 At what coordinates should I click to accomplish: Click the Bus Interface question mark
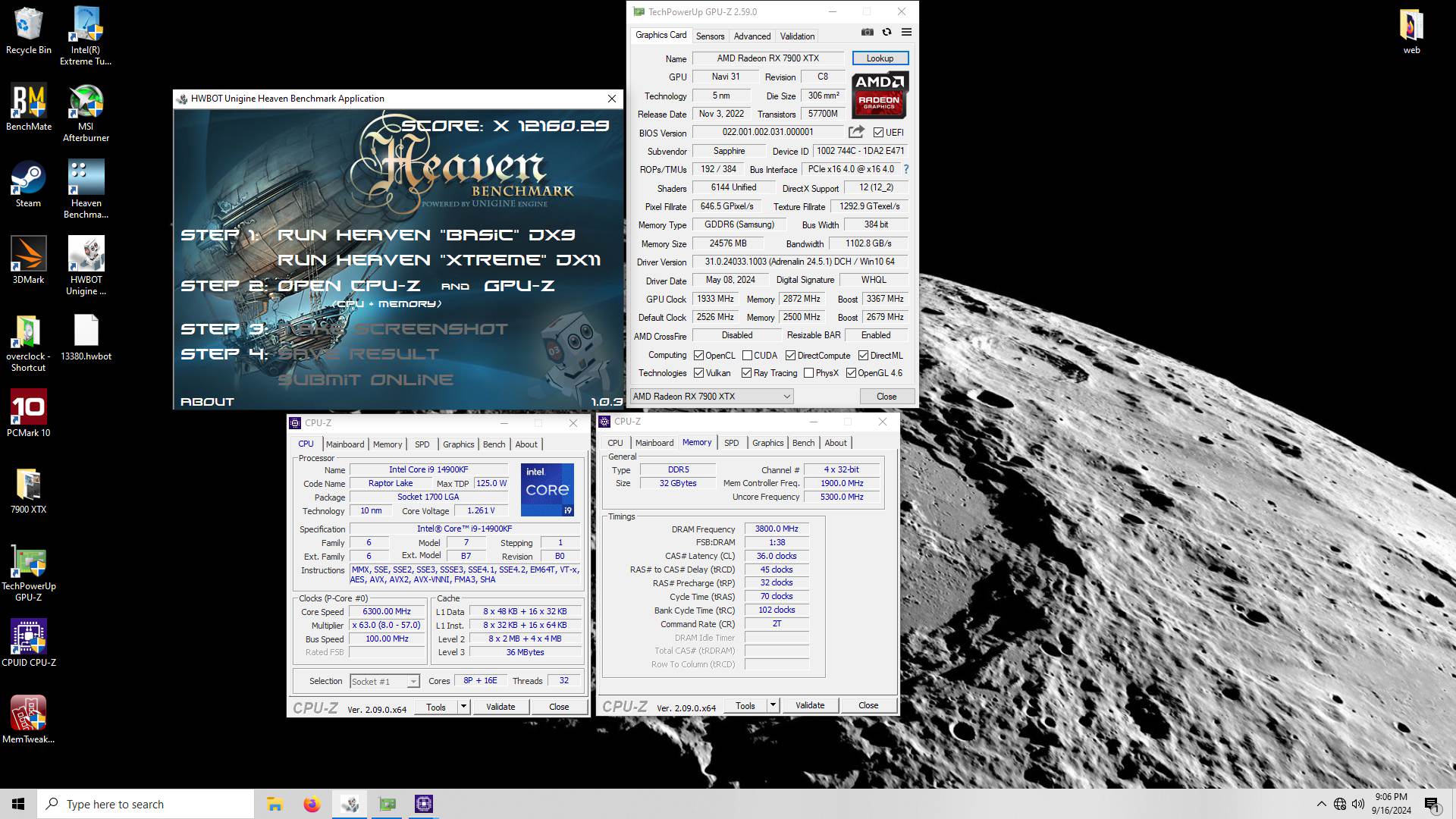tap(905, 169)
